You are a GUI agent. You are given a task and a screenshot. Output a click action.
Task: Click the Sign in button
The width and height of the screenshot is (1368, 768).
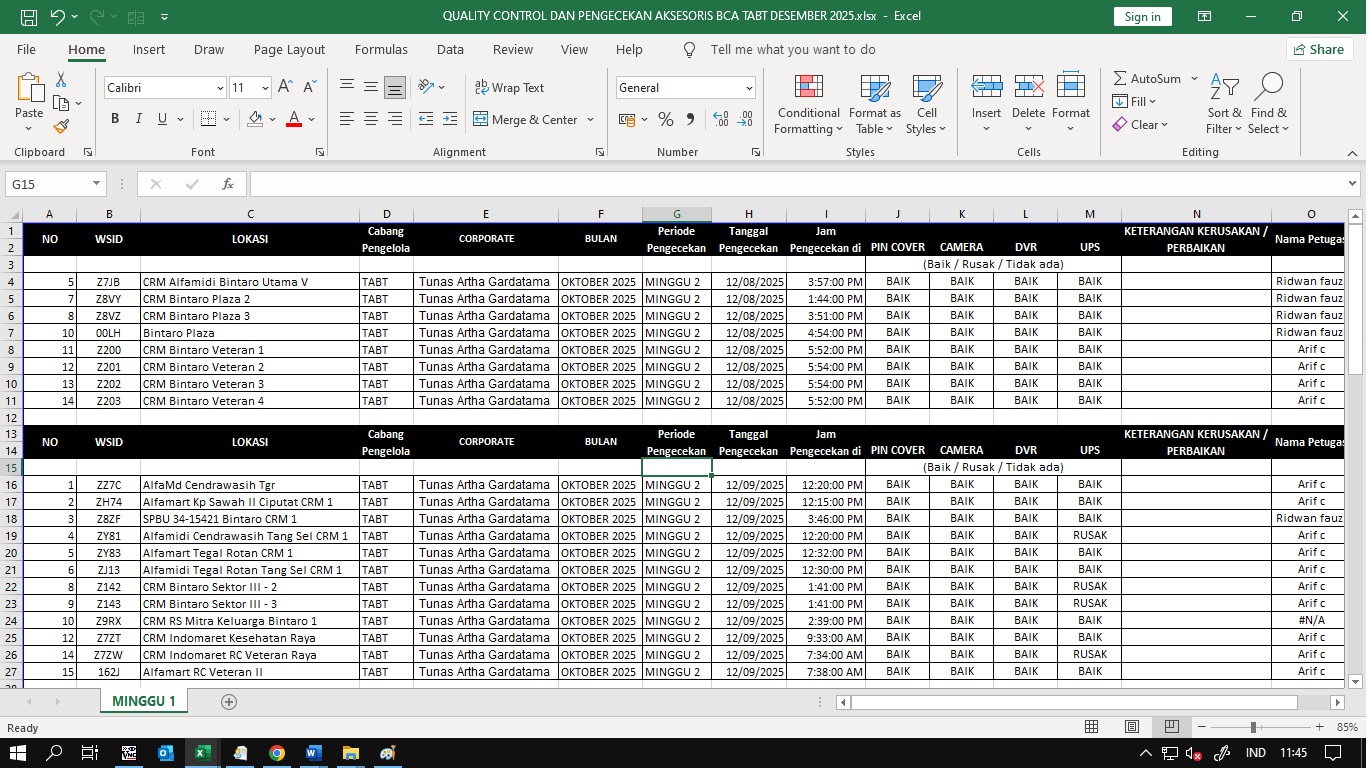pyautogui.click(x=1142, y=16)
